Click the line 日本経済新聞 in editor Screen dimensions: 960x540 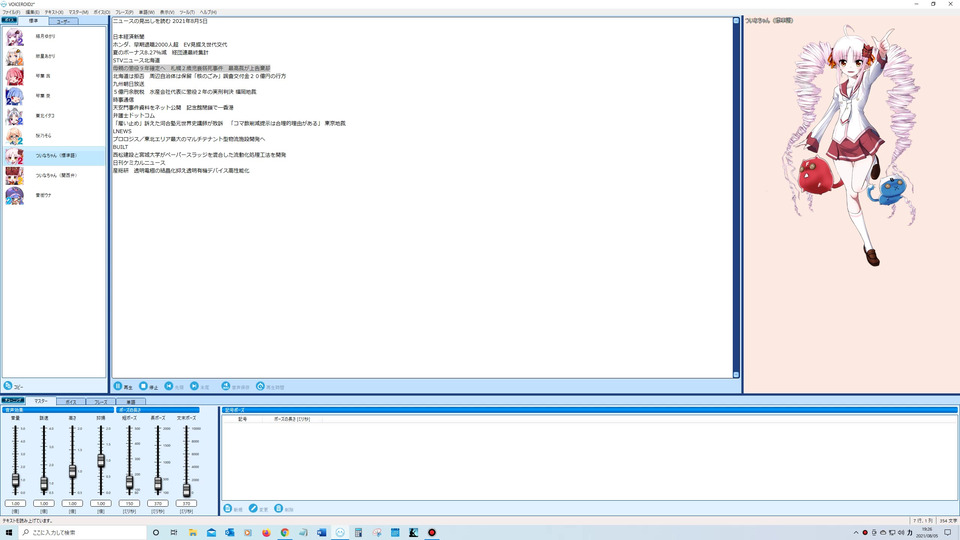(x=129, y=37)
